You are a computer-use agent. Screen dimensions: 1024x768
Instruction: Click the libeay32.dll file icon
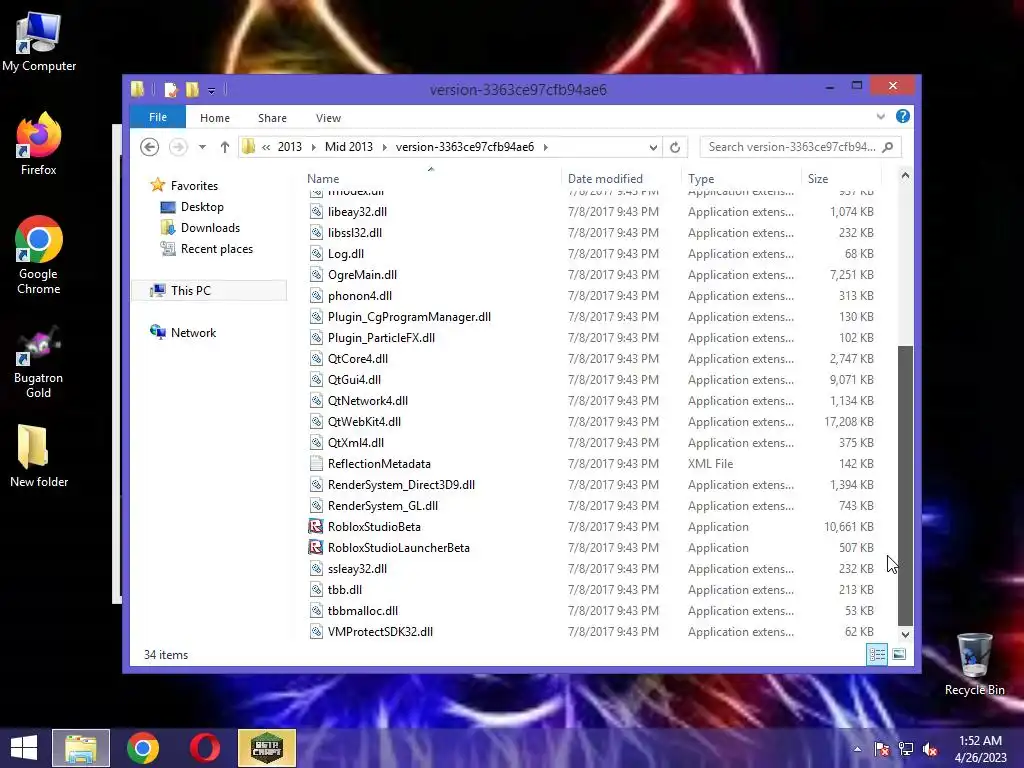pos(316,212)
